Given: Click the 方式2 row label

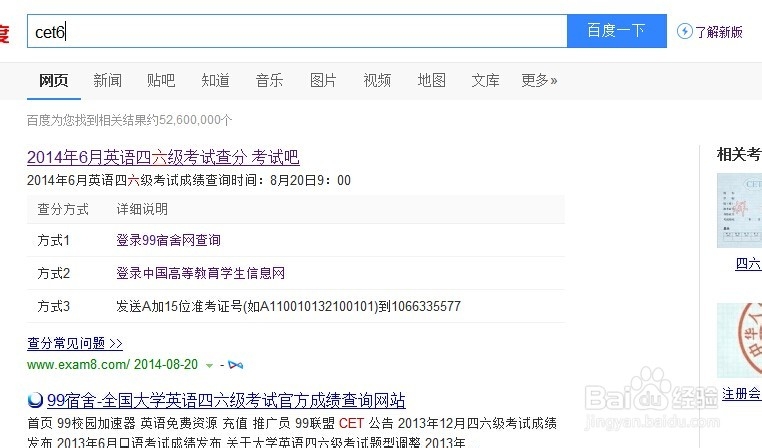Looking at the screenshot, I should pos(53,273).
